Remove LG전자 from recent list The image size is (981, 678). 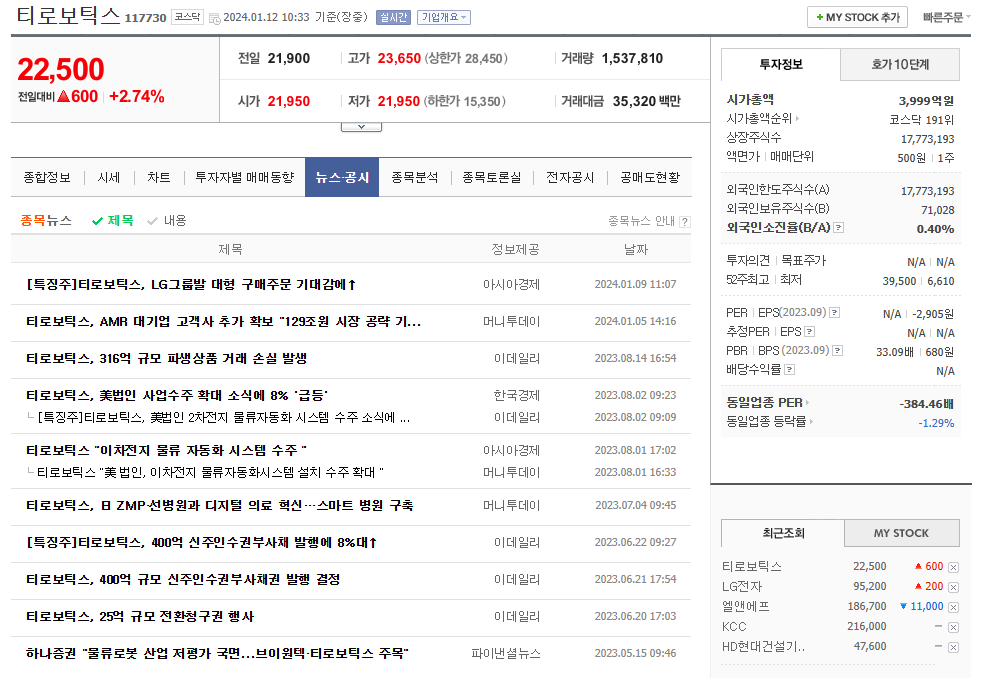tap(953, 587)
